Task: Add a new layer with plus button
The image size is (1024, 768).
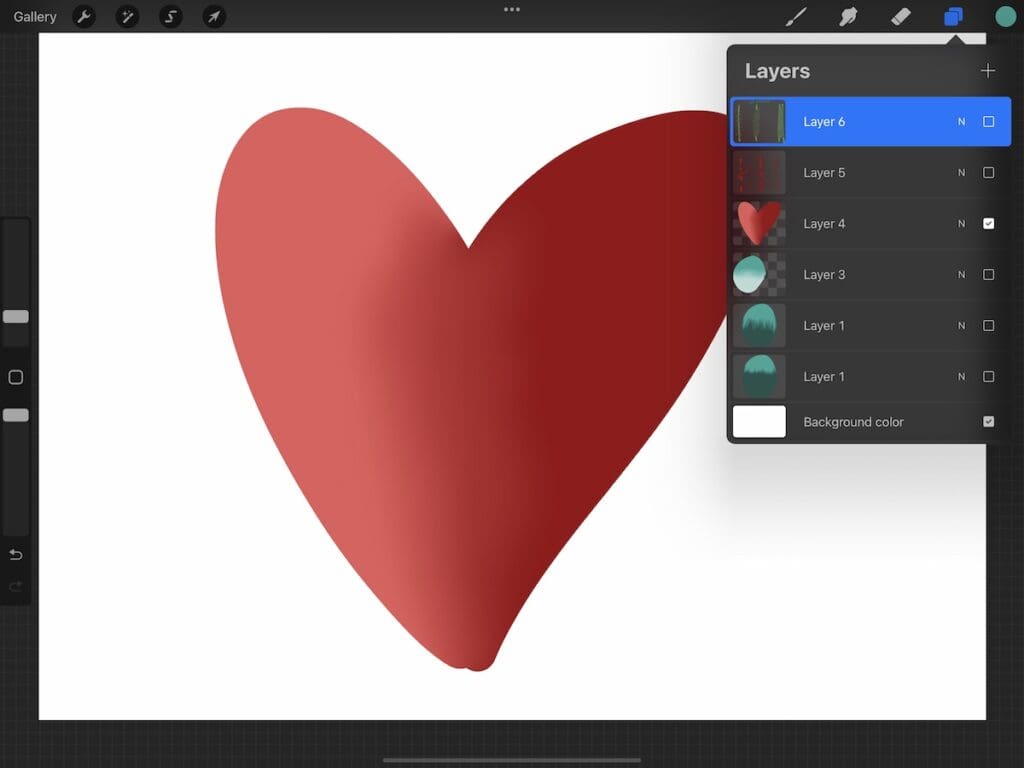Action: tap(988, 70)
